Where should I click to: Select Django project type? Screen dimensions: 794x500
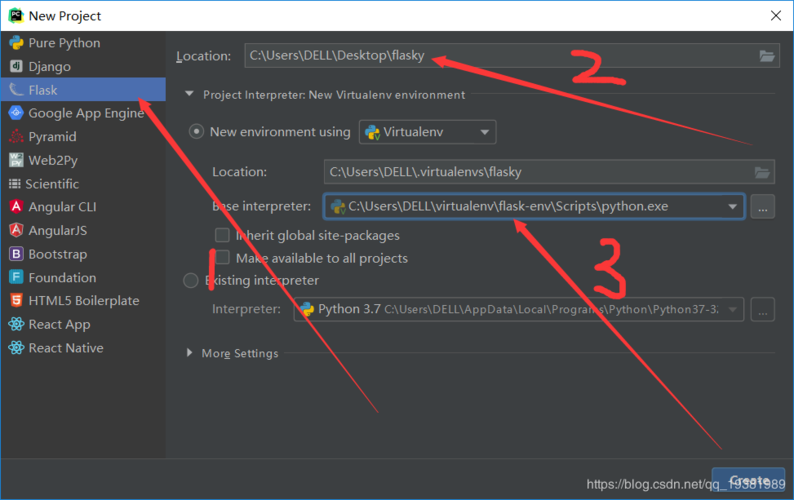click(83, 66)
